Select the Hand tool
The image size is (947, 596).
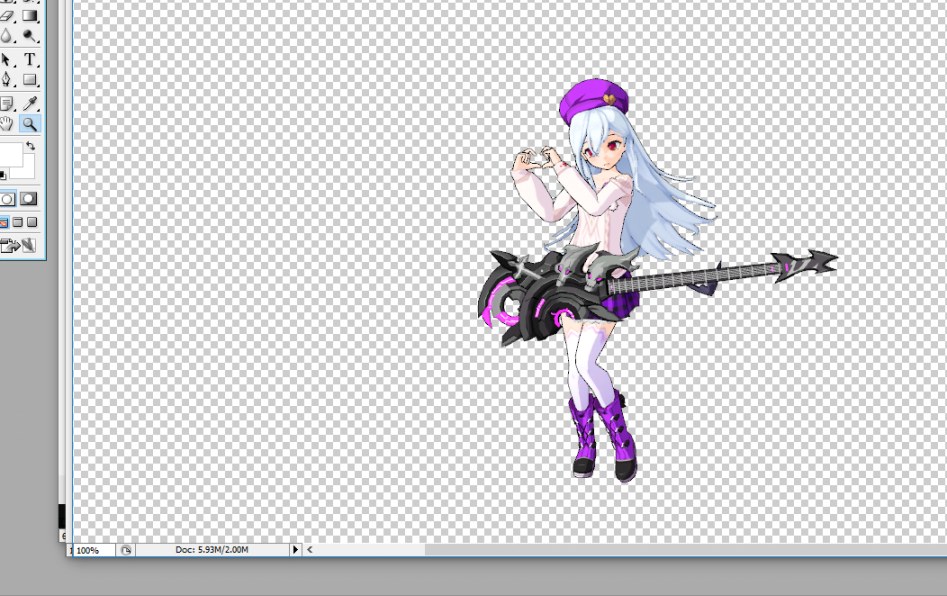coord(7,124)
